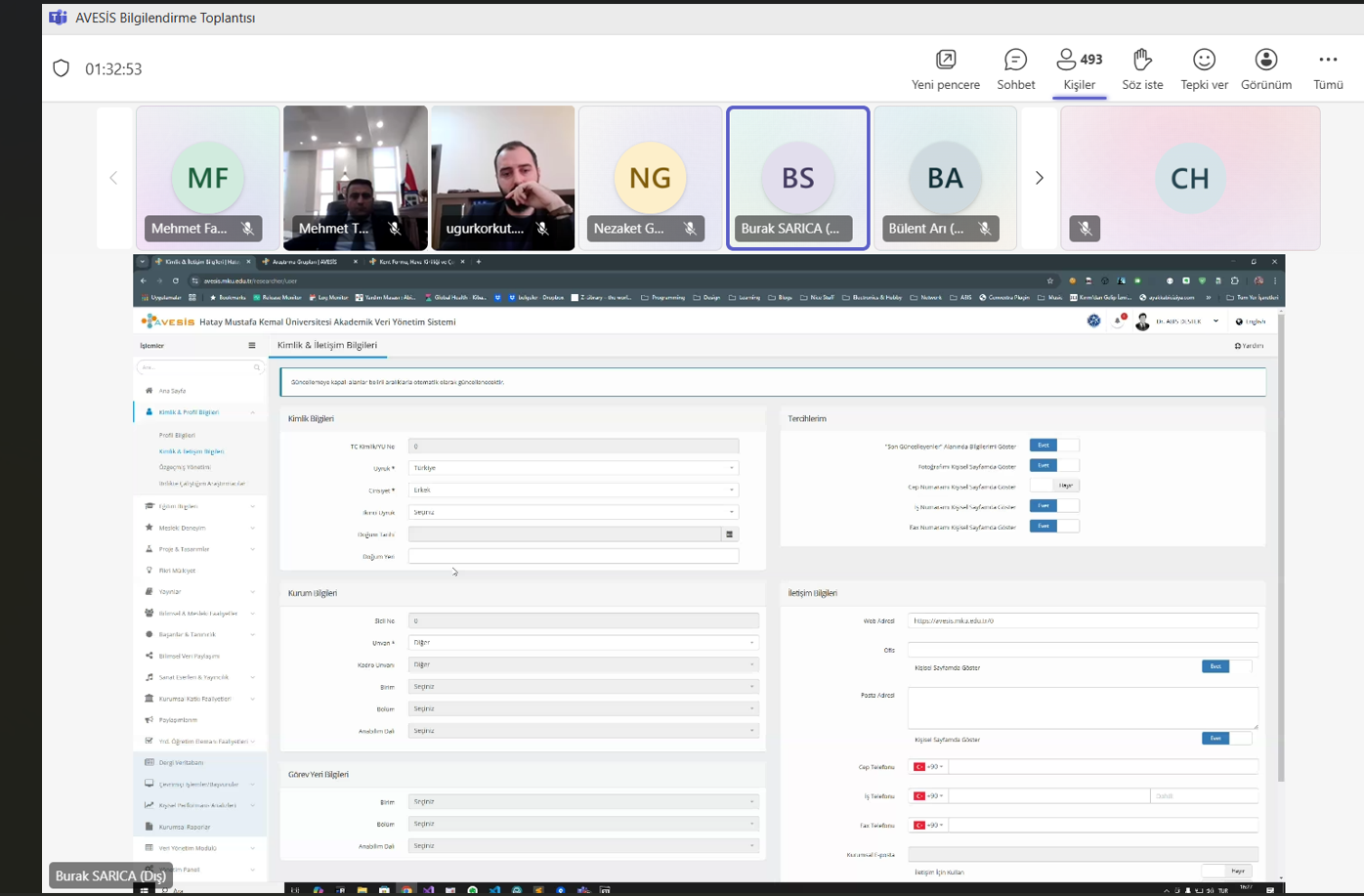
Task: Toggle 'Fotoğrafımı Kişisel Sayfamda Göster' switch
Action: (1053, 466)
